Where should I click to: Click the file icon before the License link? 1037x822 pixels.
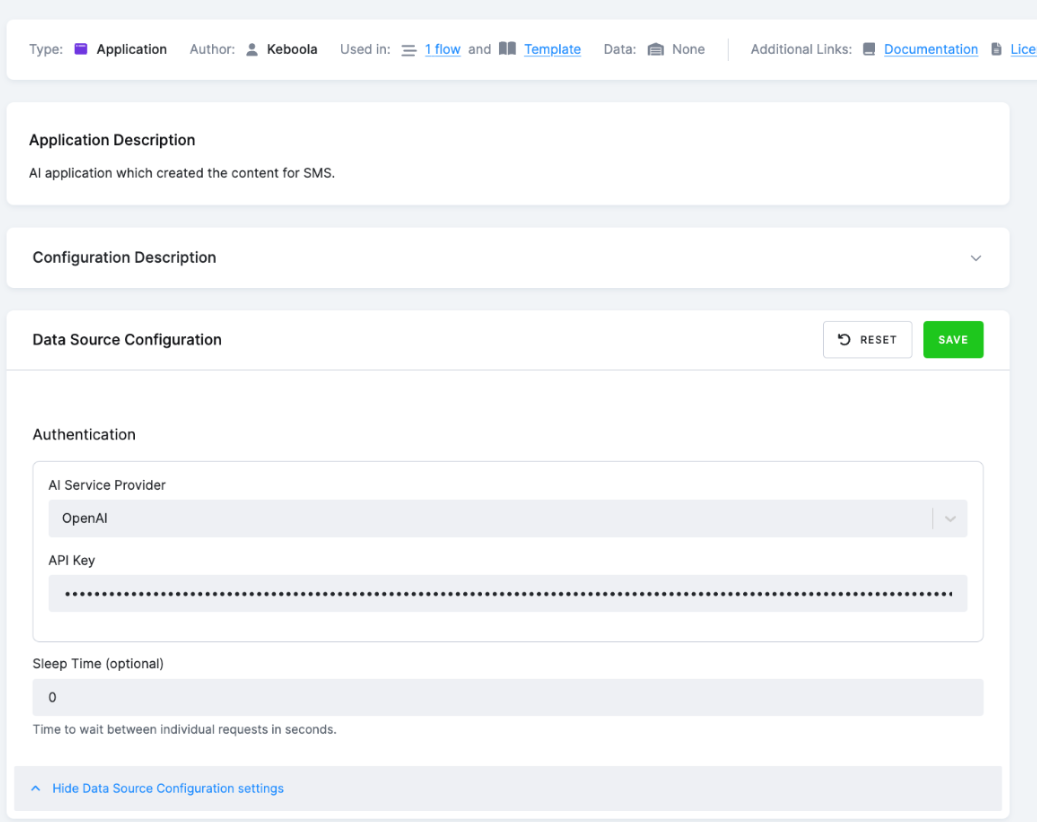(998, 48)
